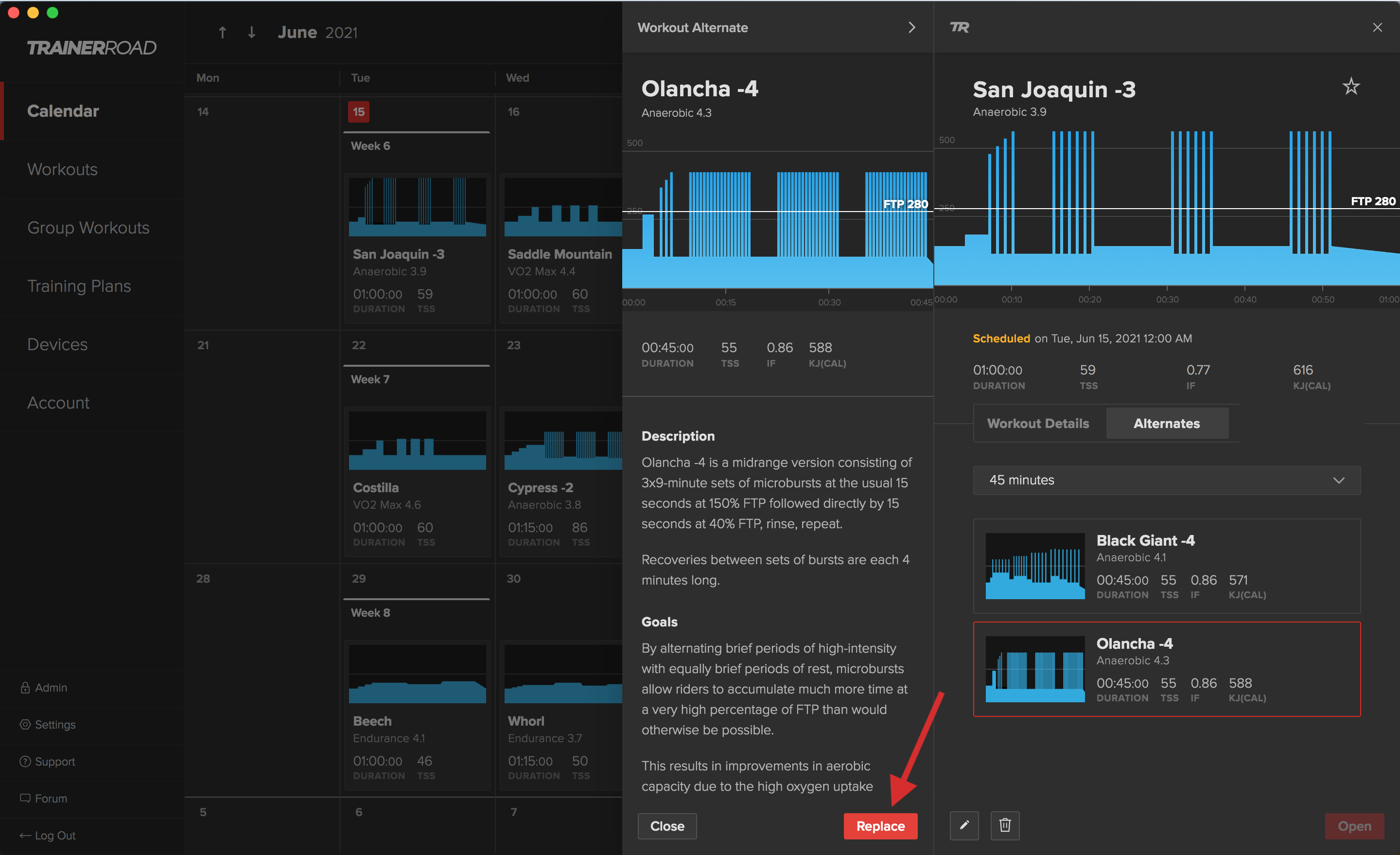
Task: Click the up arrow to go to previous weeks
Action: coord(223,33)
